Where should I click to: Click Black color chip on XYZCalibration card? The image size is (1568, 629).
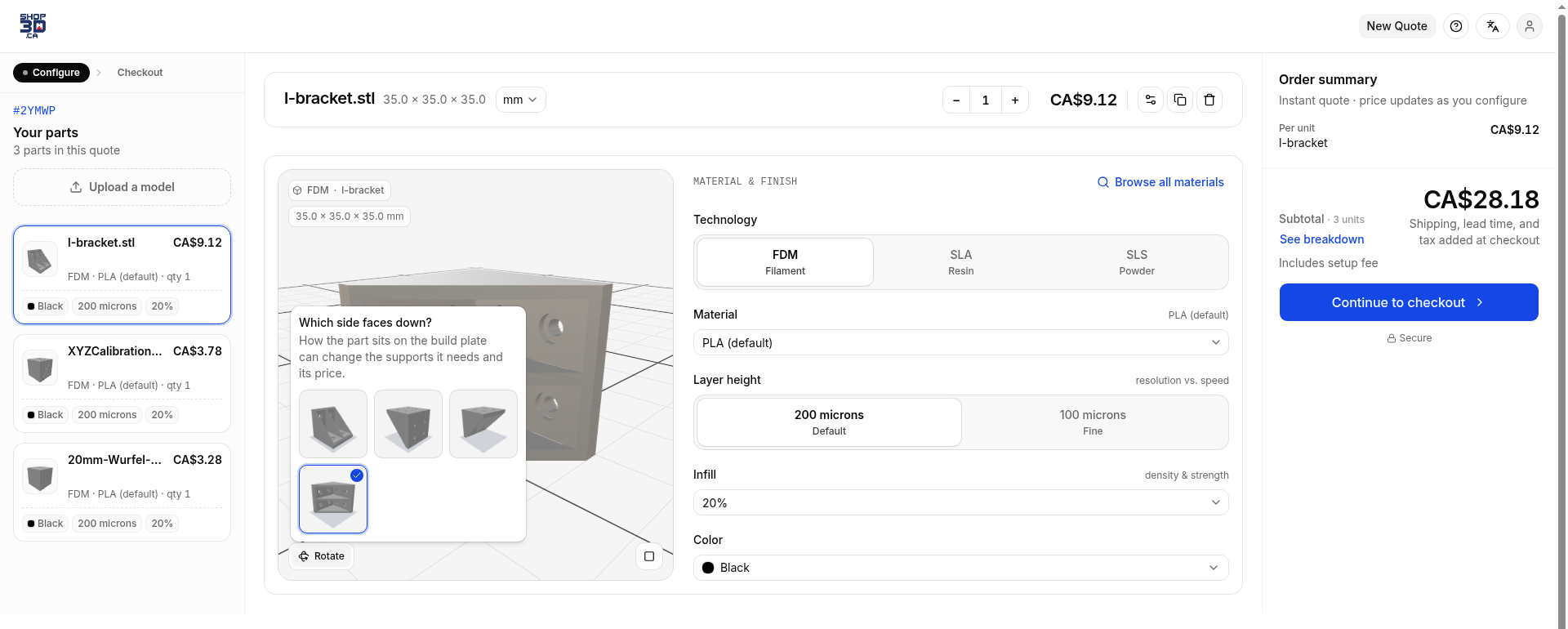tap(45, 415)
